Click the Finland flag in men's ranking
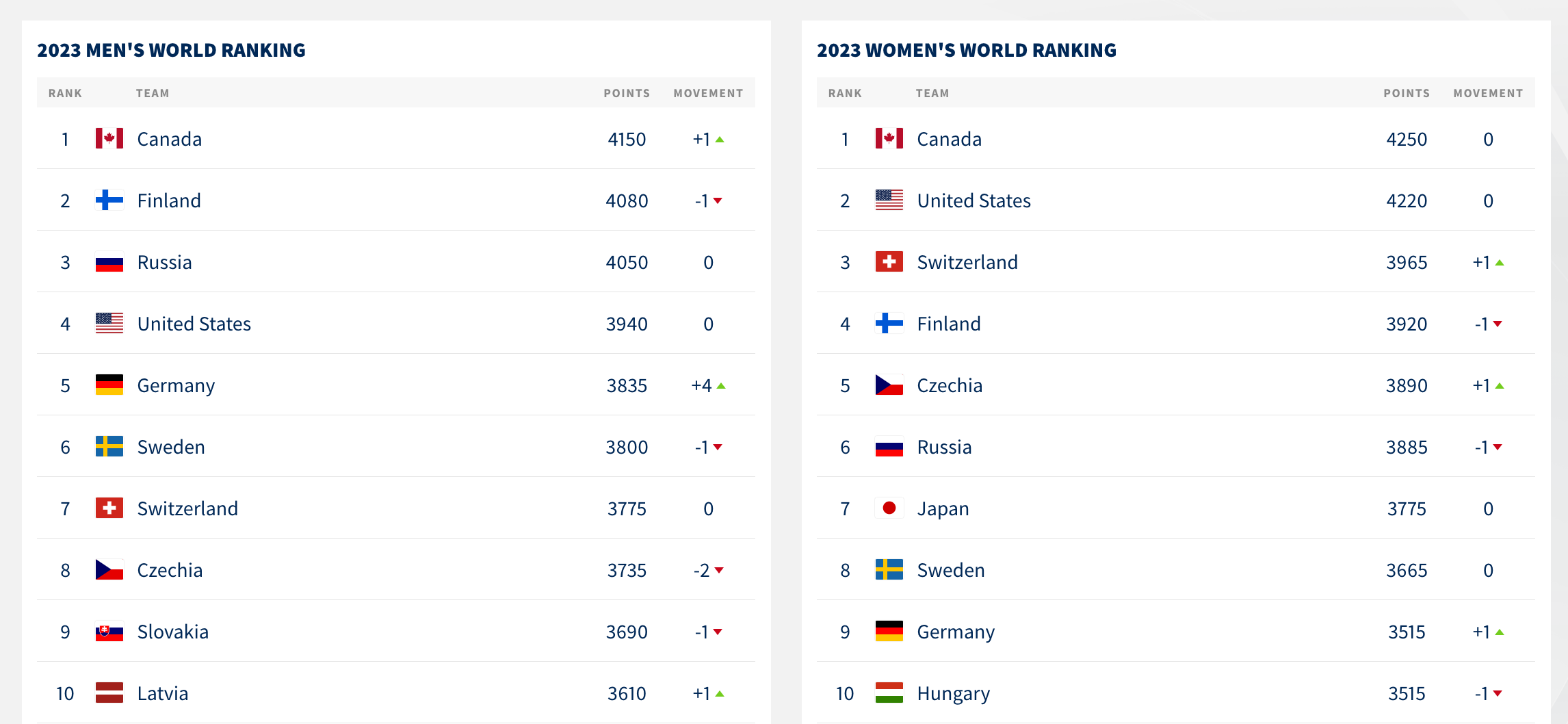Image resolution: width=1568 pixels, height=724 pixels. 109,200
